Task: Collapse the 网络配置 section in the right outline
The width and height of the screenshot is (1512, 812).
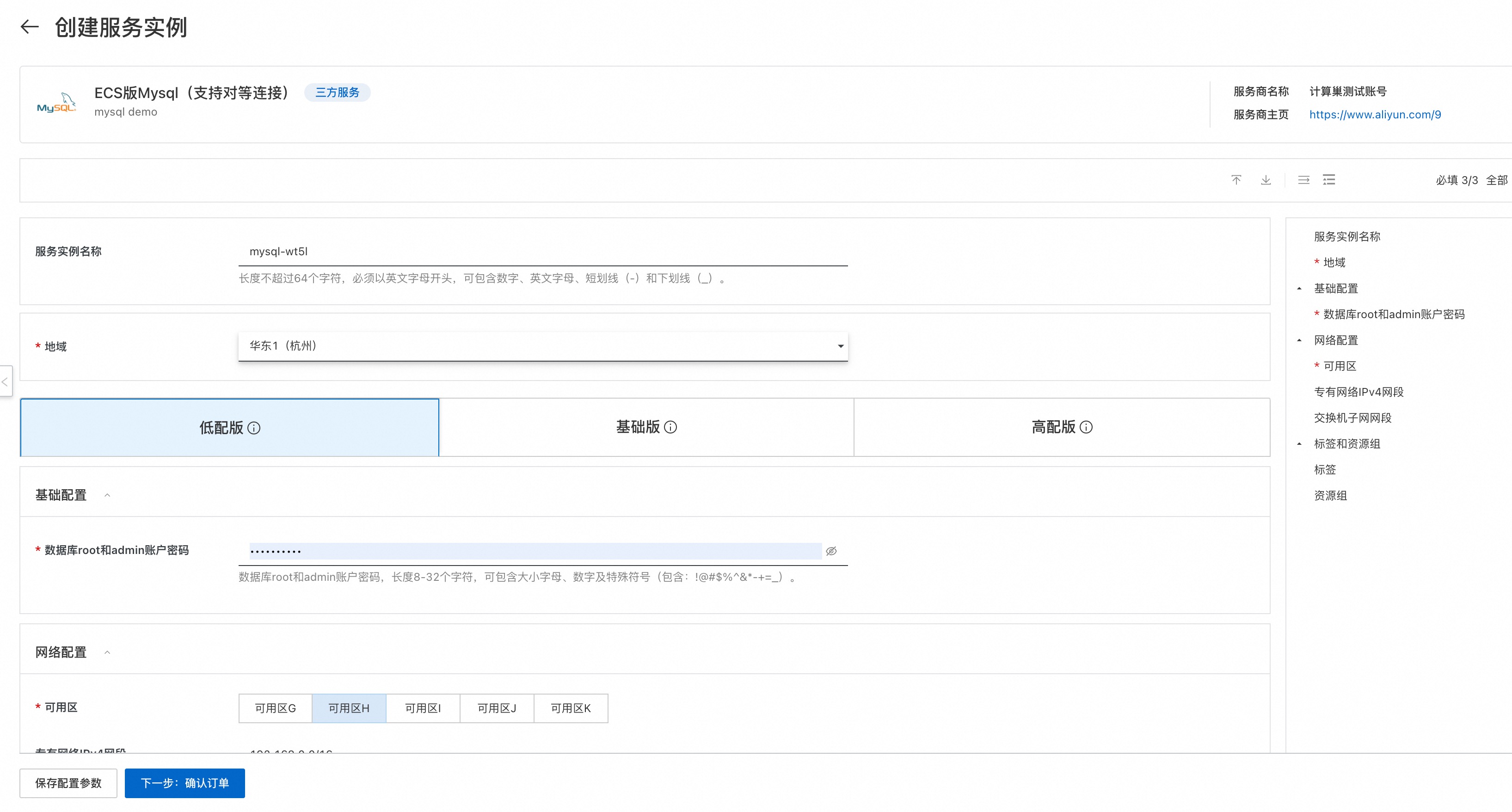Action: (1299, 340)
